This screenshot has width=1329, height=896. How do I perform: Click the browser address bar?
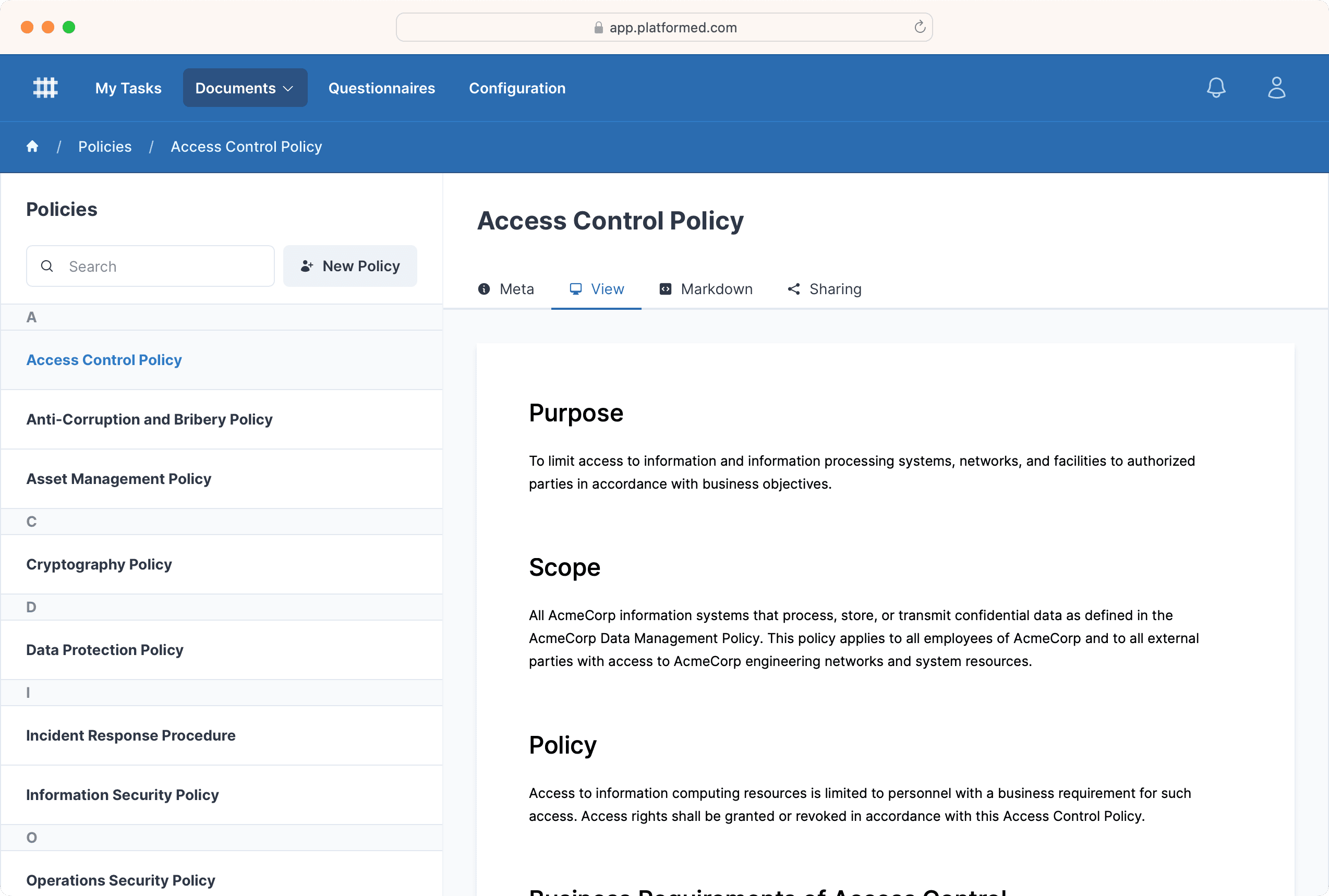pyautogui.click(x=664, y=27)
